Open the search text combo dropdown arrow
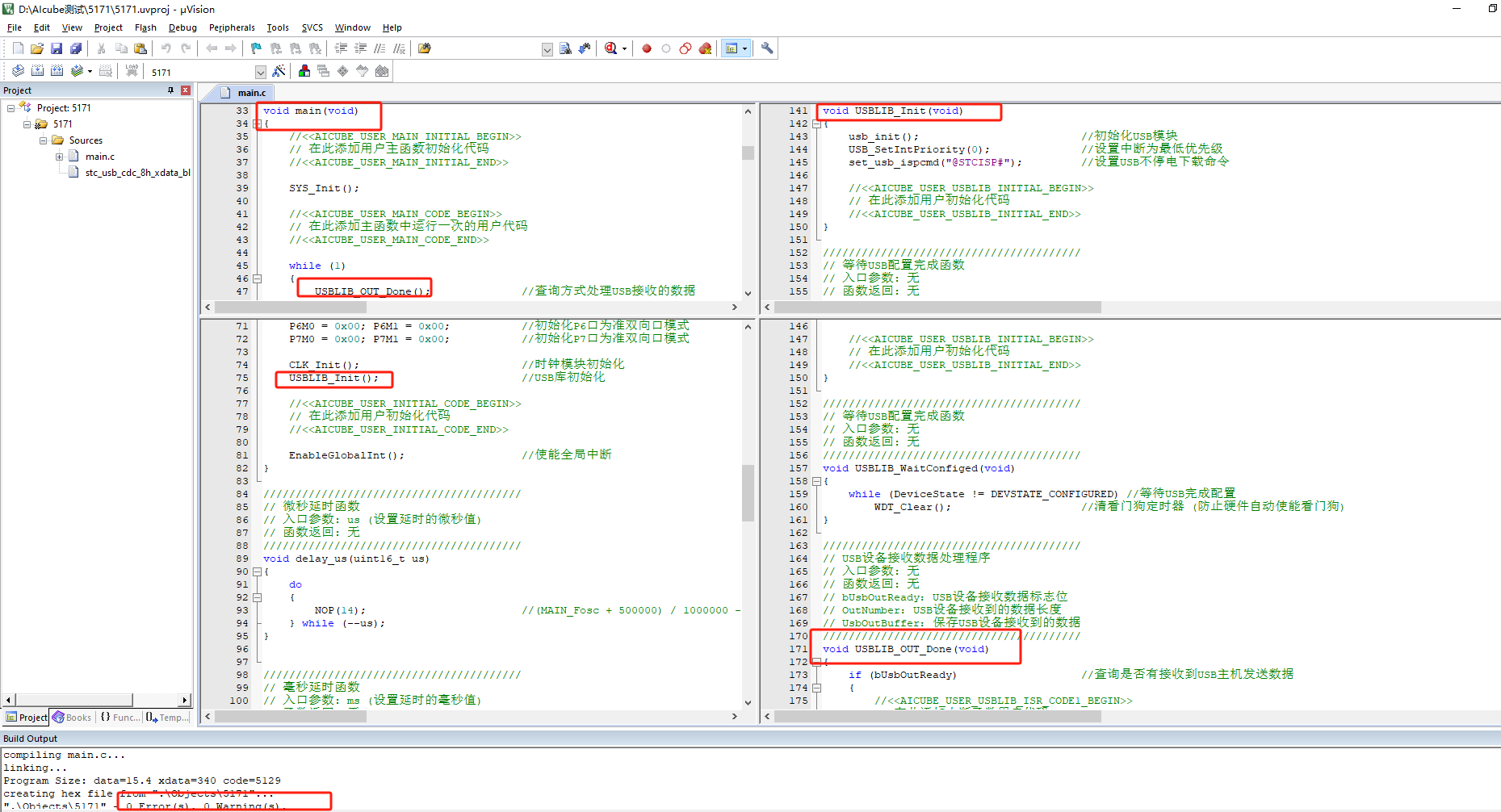Screen dimensions: 1501x812 547,49
